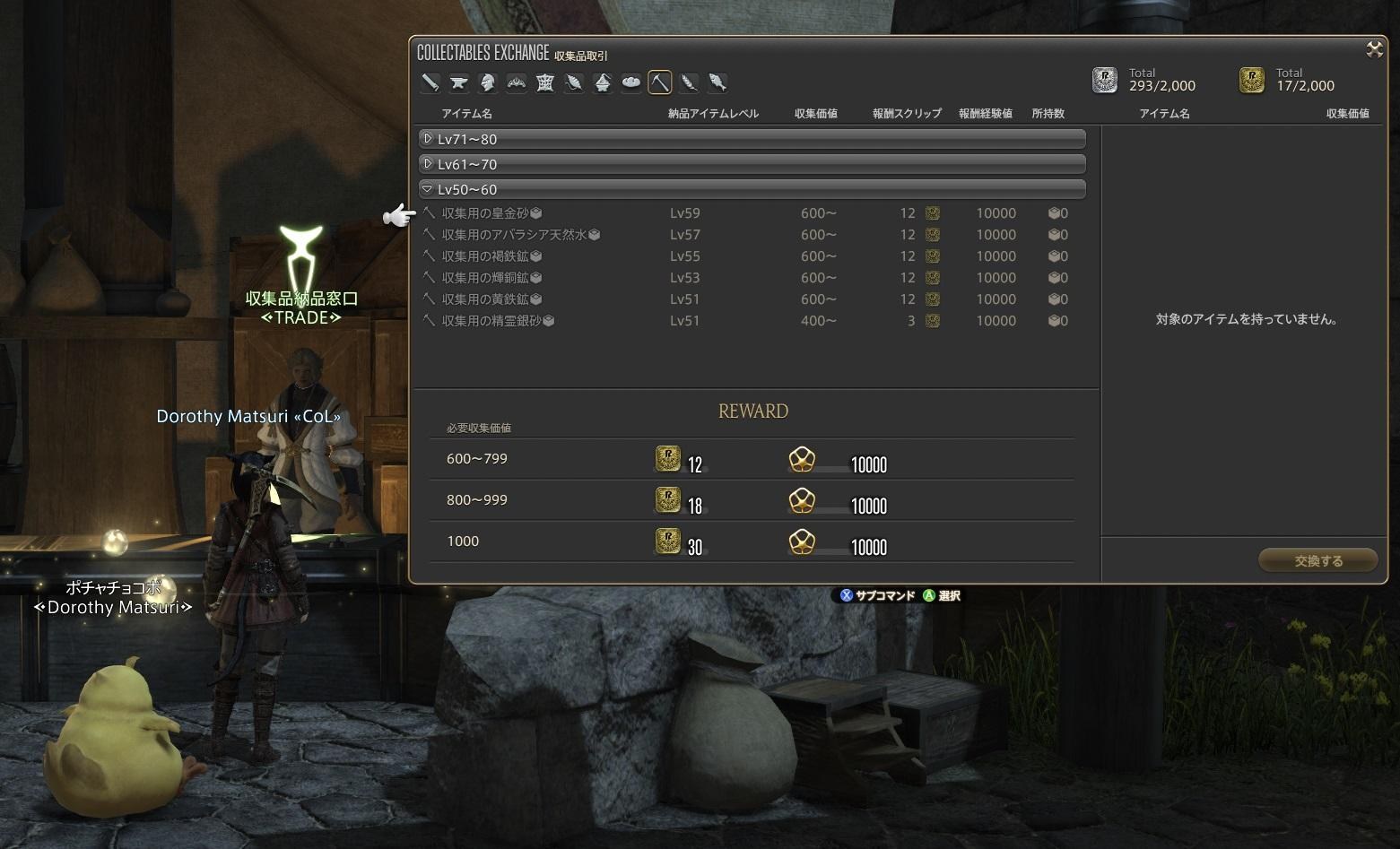The height and width of the screenshot is (849, 1400).
Task: Click the scrip icon in the 600~799 reward row
Action: (668, 459)
